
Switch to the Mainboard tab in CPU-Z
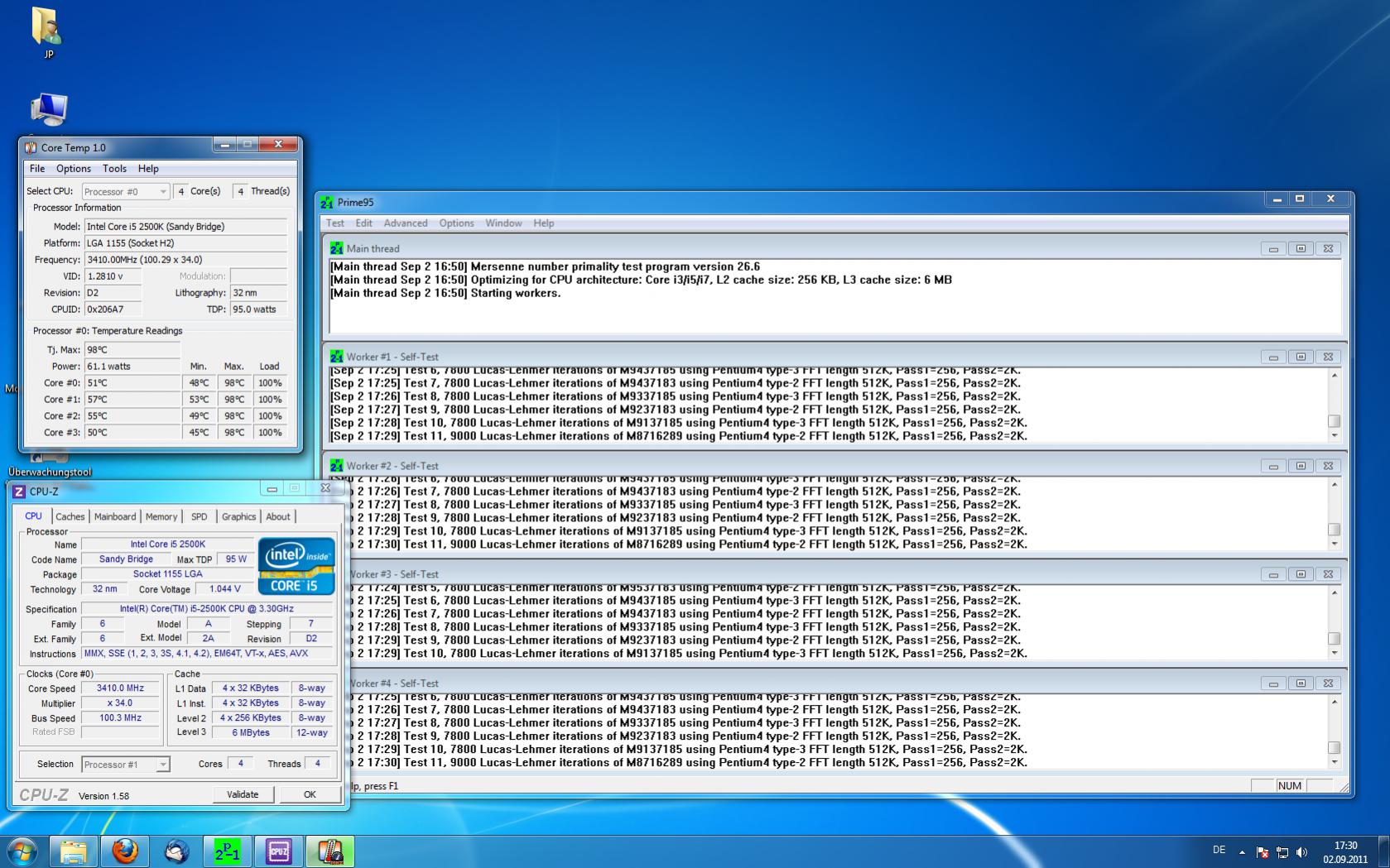pos(115,516)
